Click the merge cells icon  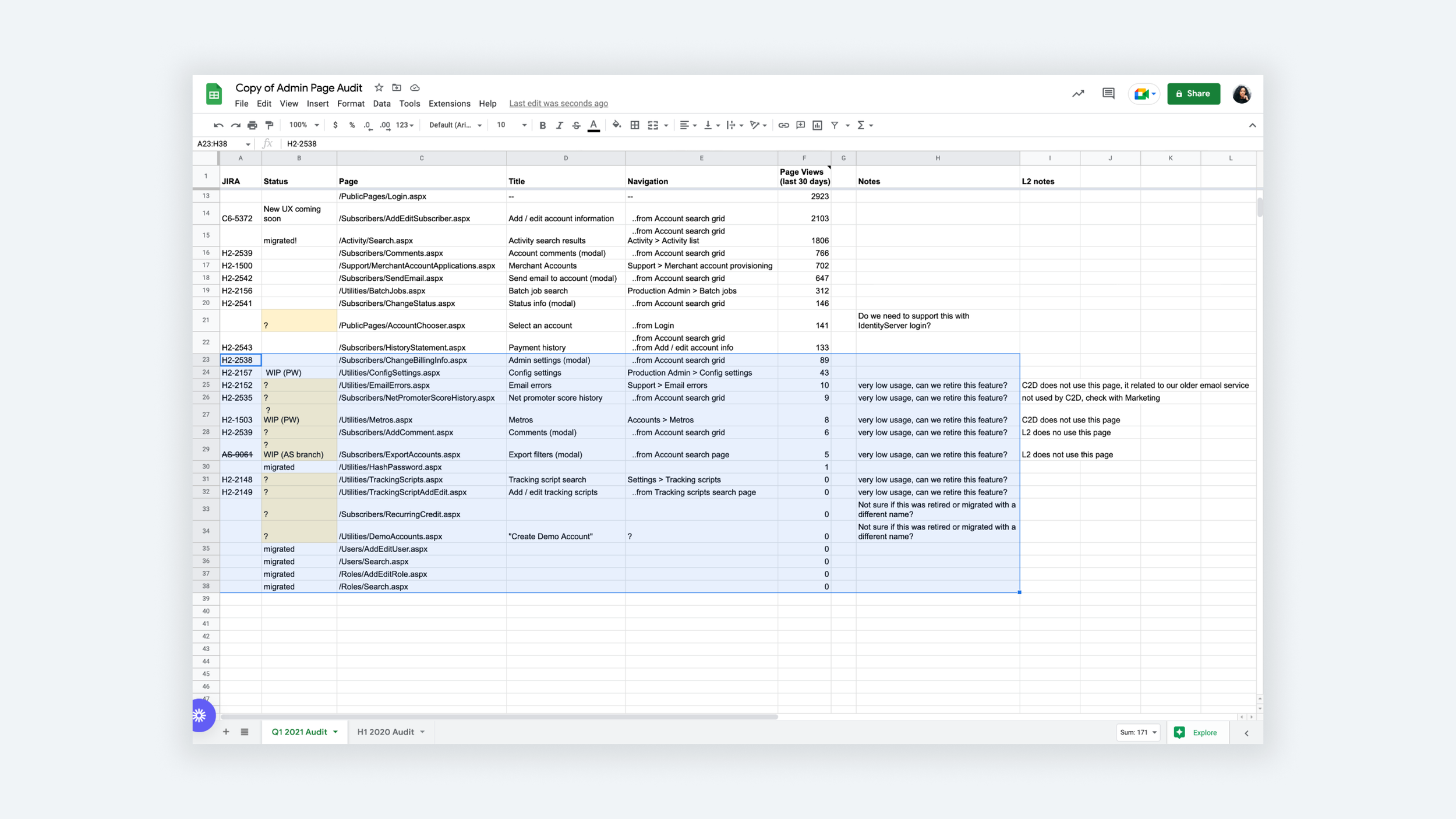[x=653, y=125]
